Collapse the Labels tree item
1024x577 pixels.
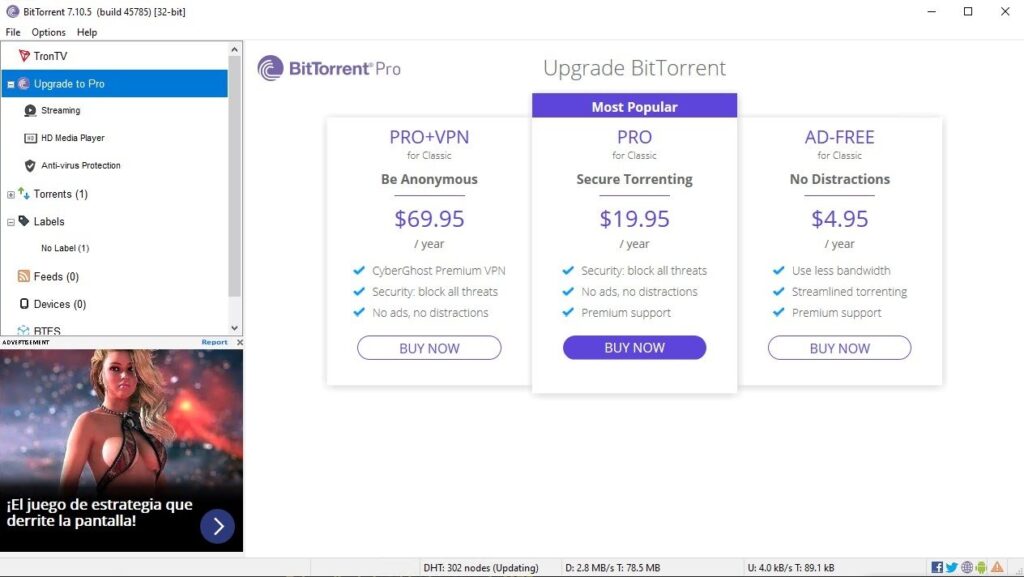point(10,222)
